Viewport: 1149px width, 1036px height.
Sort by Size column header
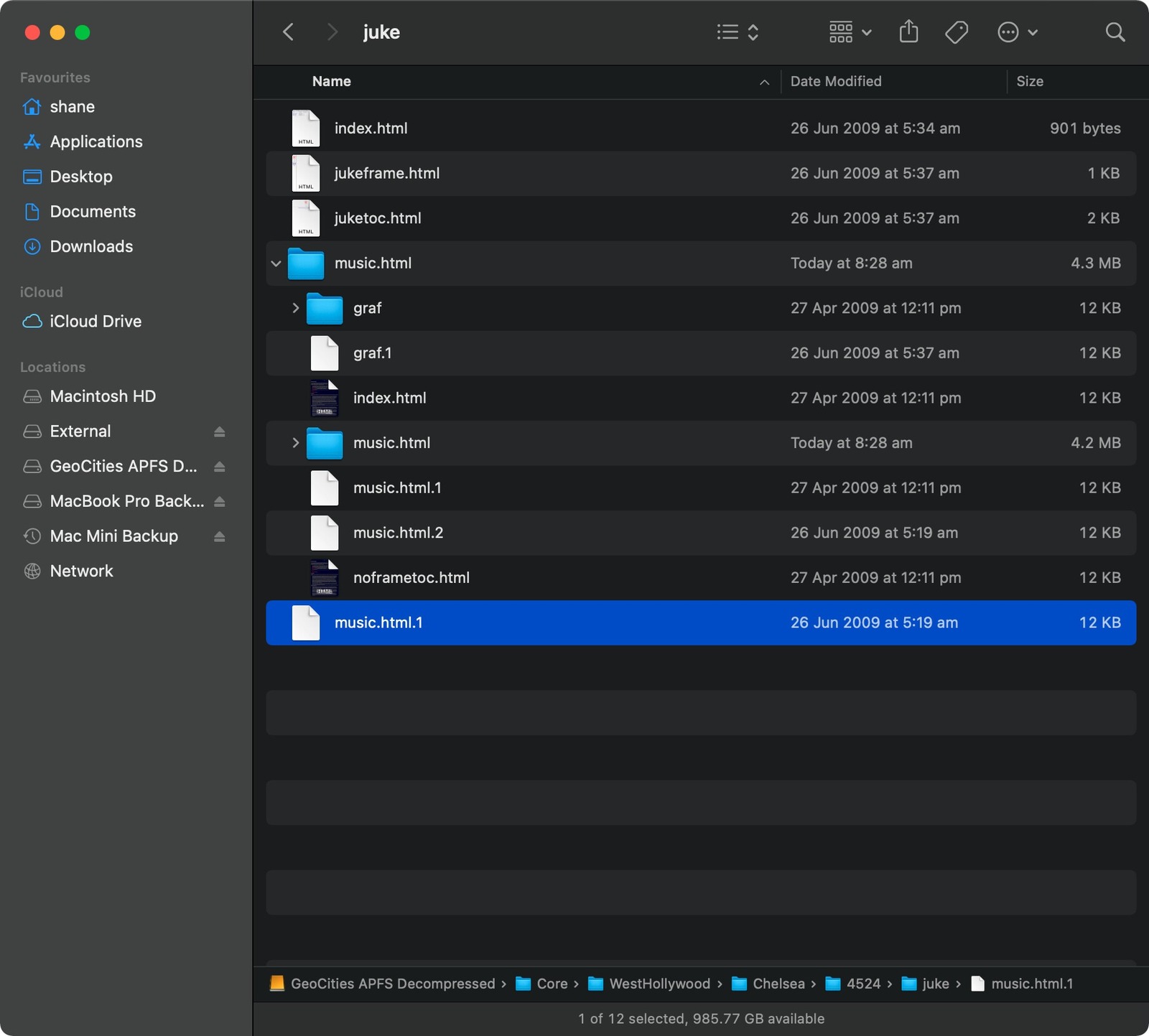click(1030, 81)
